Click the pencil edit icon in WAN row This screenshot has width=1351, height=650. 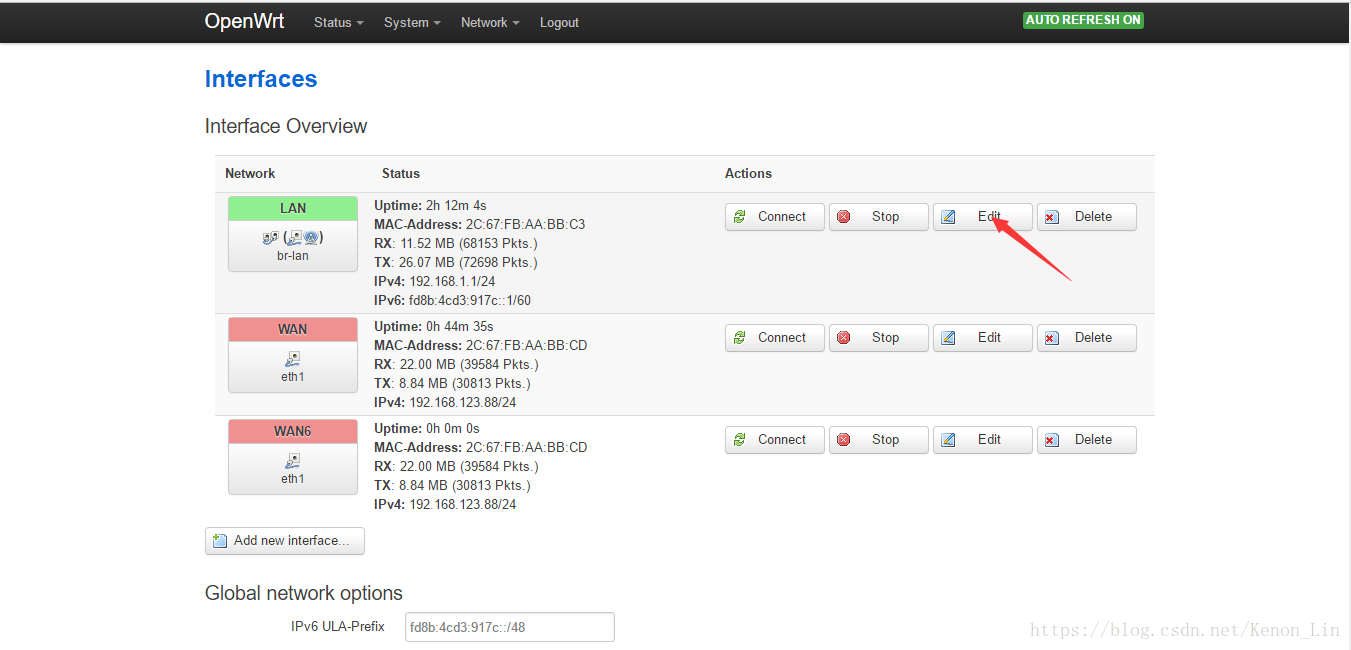pyautogui.click(x=948, y=338)
